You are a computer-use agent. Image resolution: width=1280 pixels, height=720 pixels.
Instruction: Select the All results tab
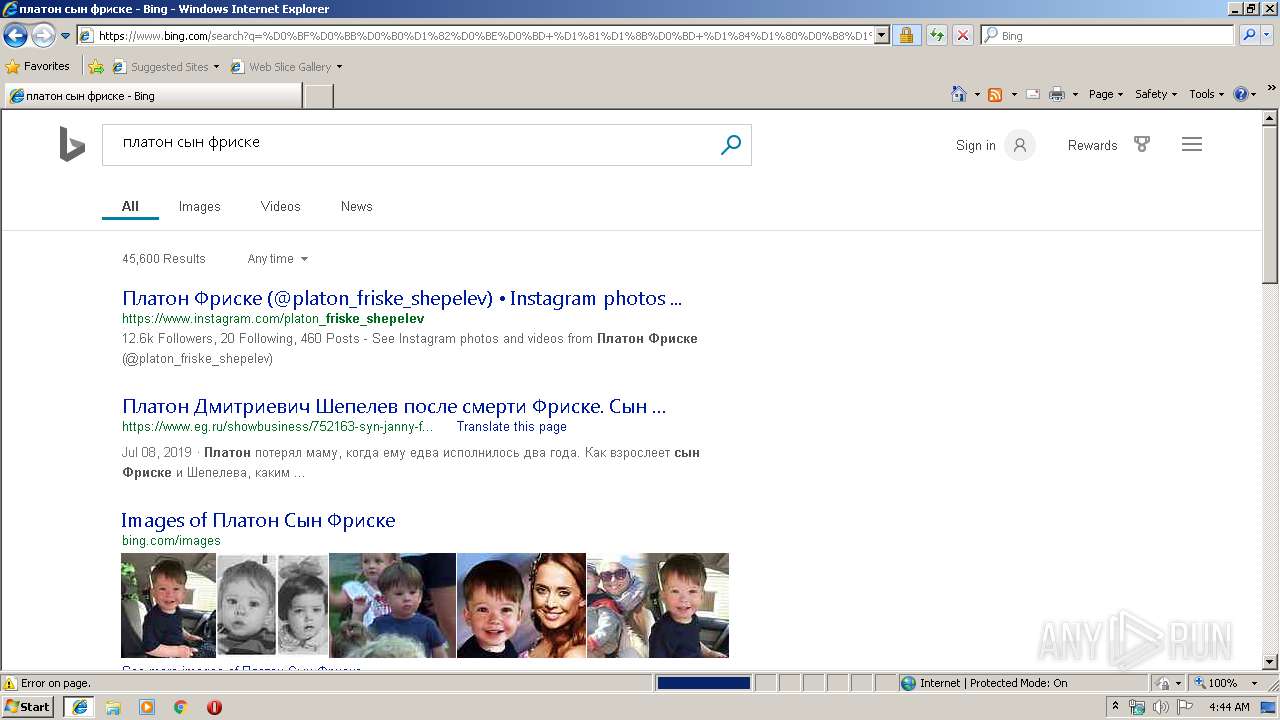pyautogui.click(x=130, y=207)
